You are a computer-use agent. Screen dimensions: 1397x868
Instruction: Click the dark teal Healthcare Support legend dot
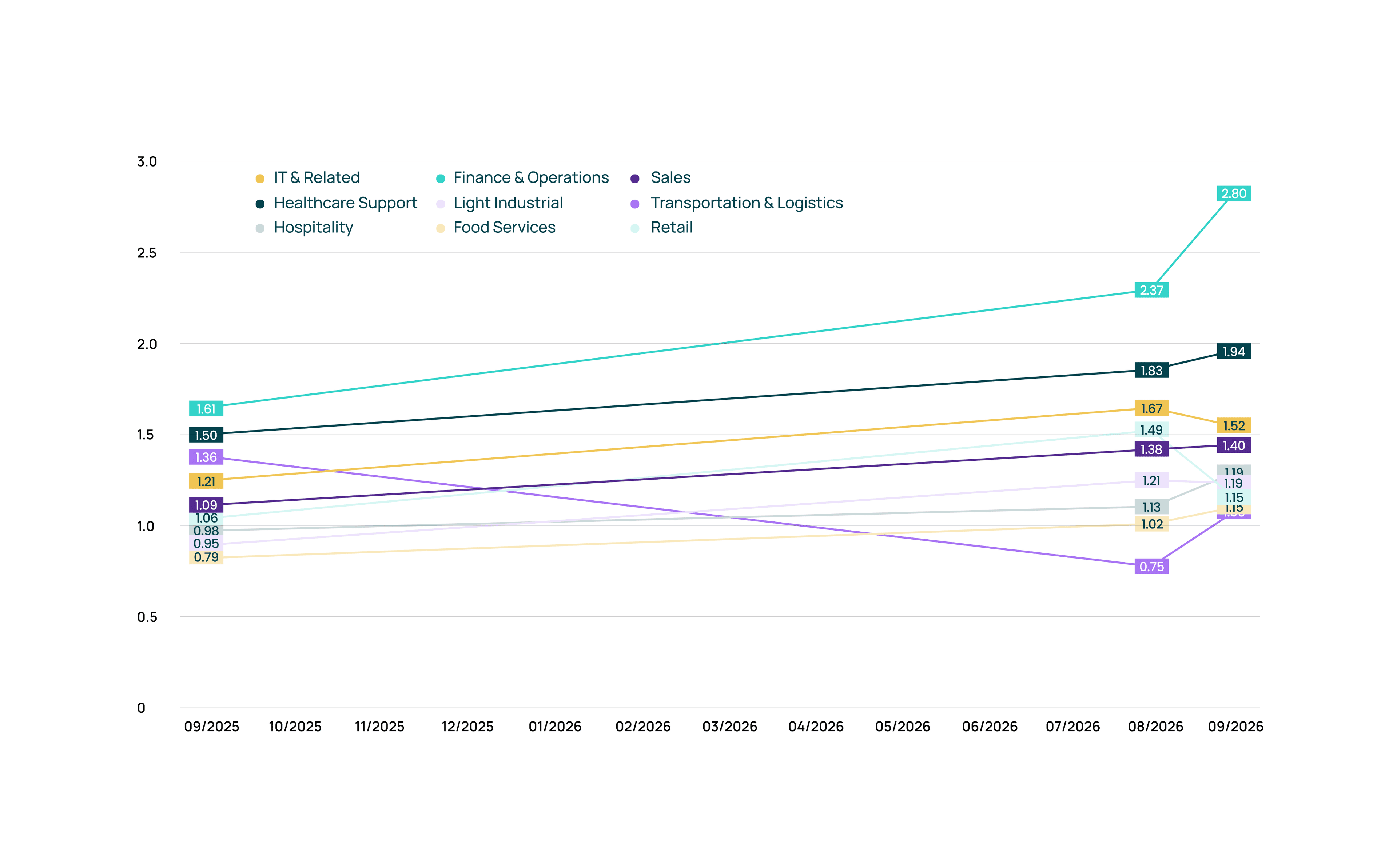[260, 204]
